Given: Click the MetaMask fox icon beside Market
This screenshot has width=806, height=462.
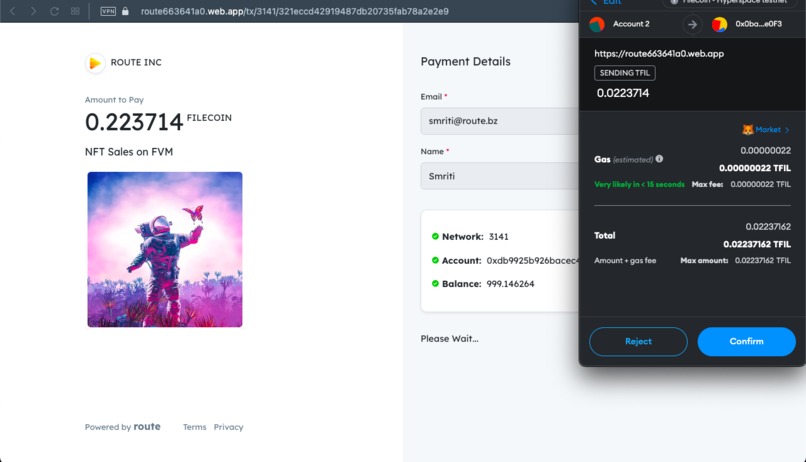Looking at the screenshot, I should (747, 130).
